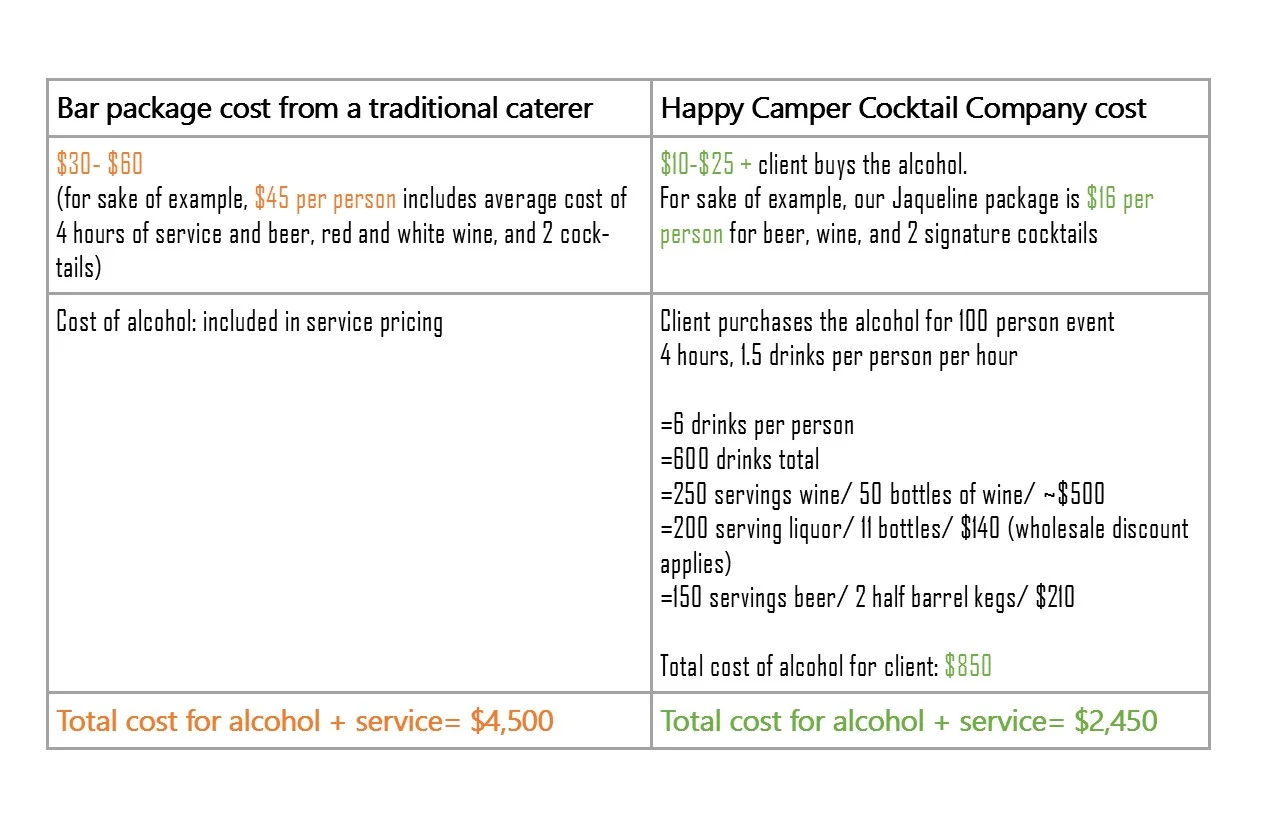Select the green '$10-$25 +' price text
Image resolution: width=1275 pixels, height=825 pixels.
[706, 163]
